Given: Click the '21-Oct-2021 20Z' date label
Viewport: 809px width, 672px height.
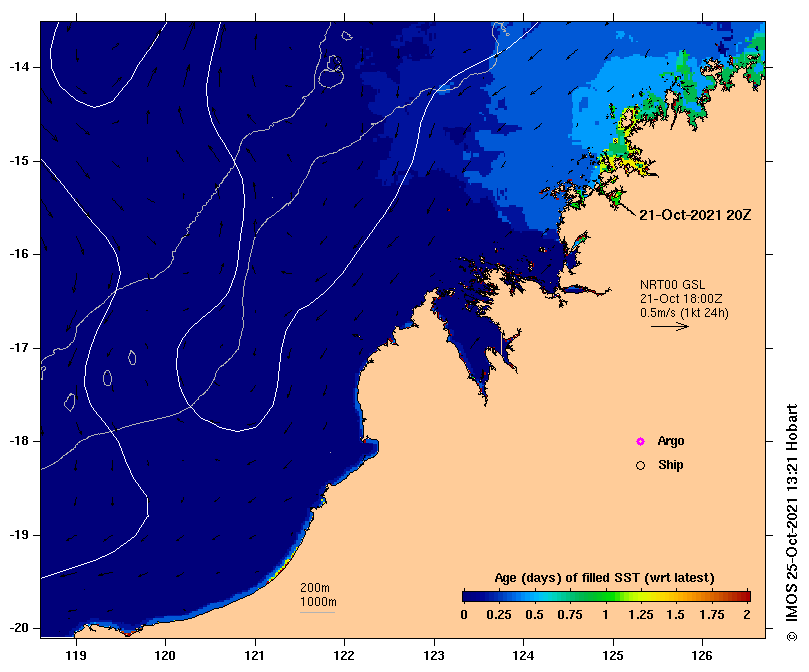Looking at the screenshot, I should (x=695, y=215).
